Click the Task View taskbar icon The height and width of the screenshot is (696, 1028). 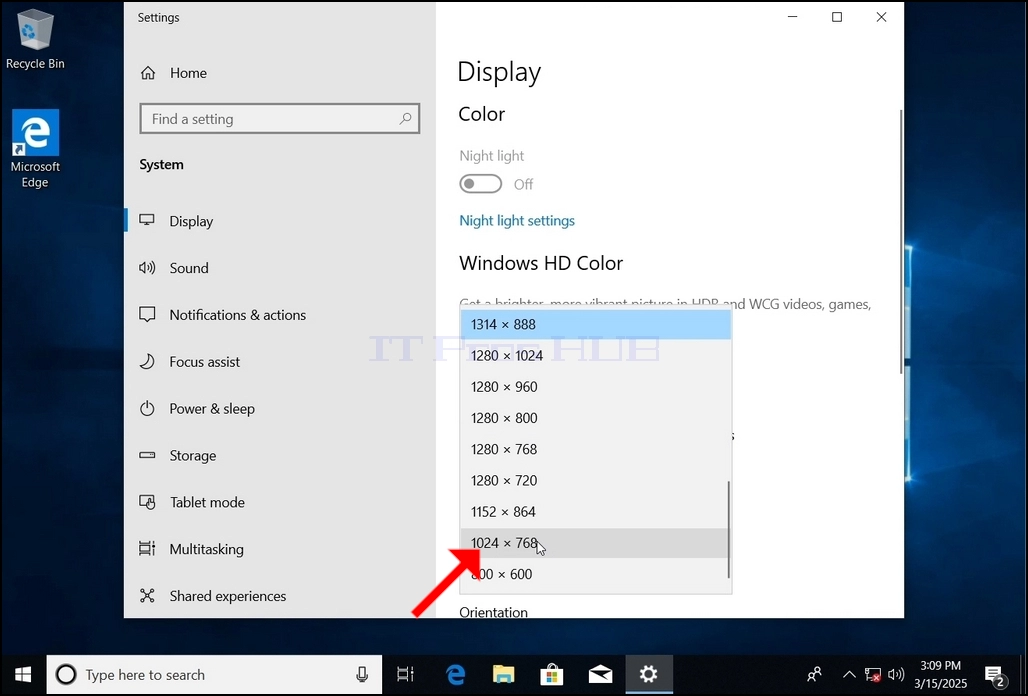pyautogui.click(x=406, y=674)
